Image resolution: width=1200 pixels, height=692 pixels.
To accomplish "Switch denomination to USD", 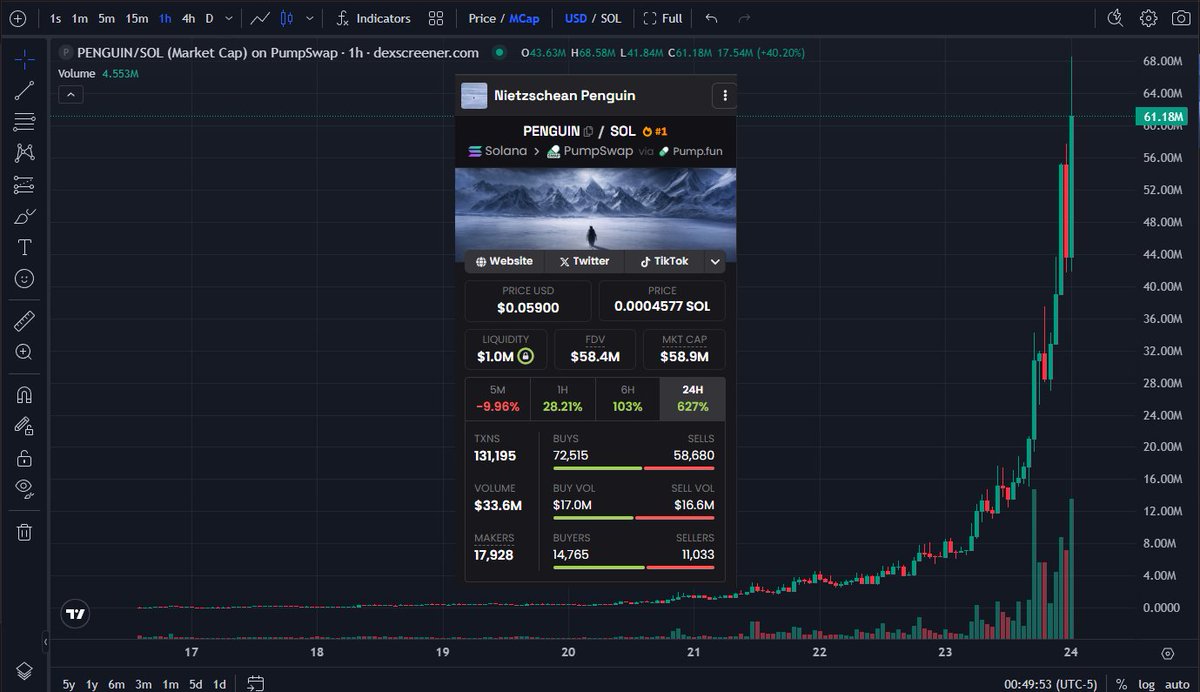I will click(576, 18).
